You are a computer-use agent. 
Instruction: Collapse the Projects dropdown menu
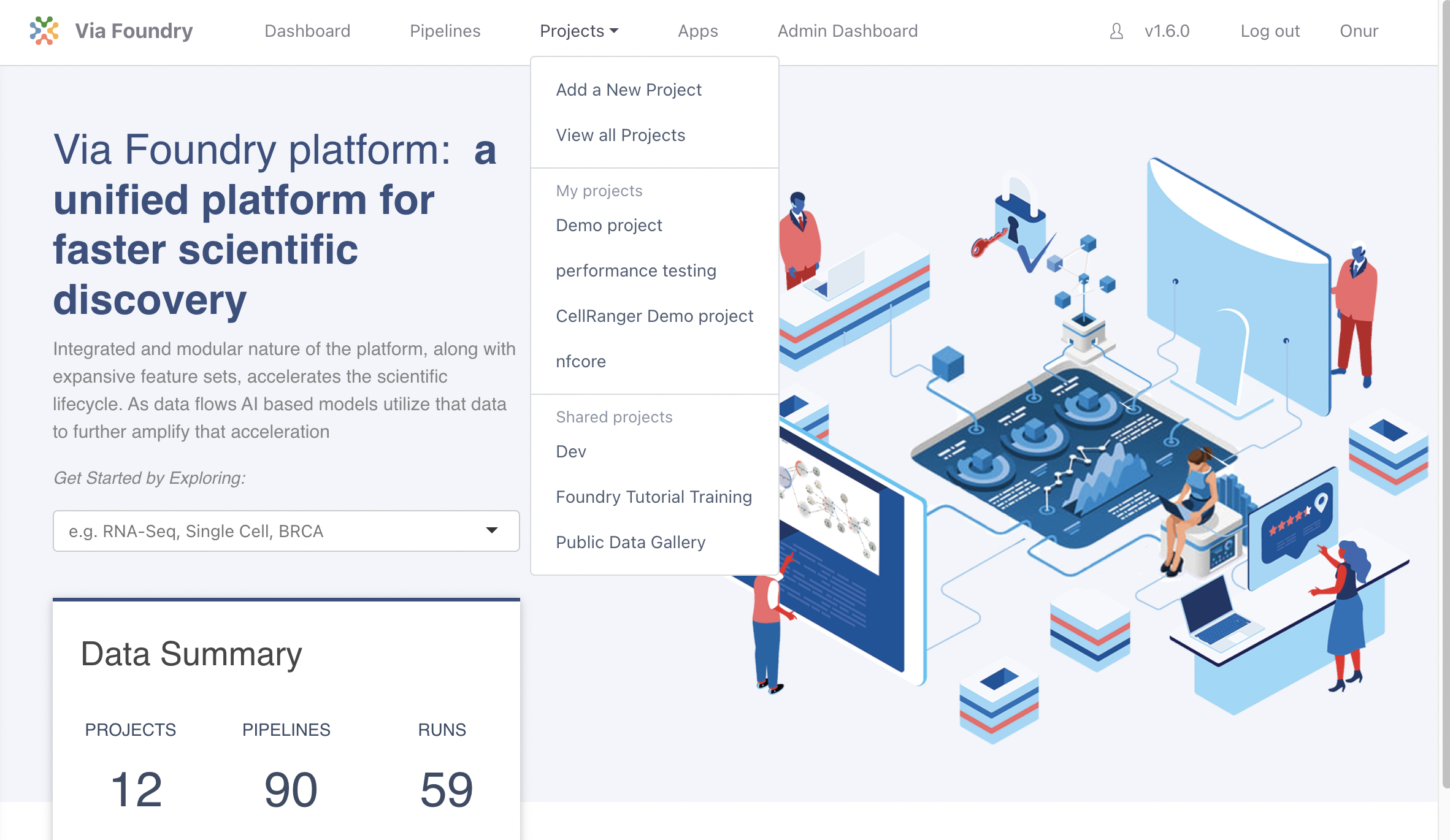click(579, 31)
